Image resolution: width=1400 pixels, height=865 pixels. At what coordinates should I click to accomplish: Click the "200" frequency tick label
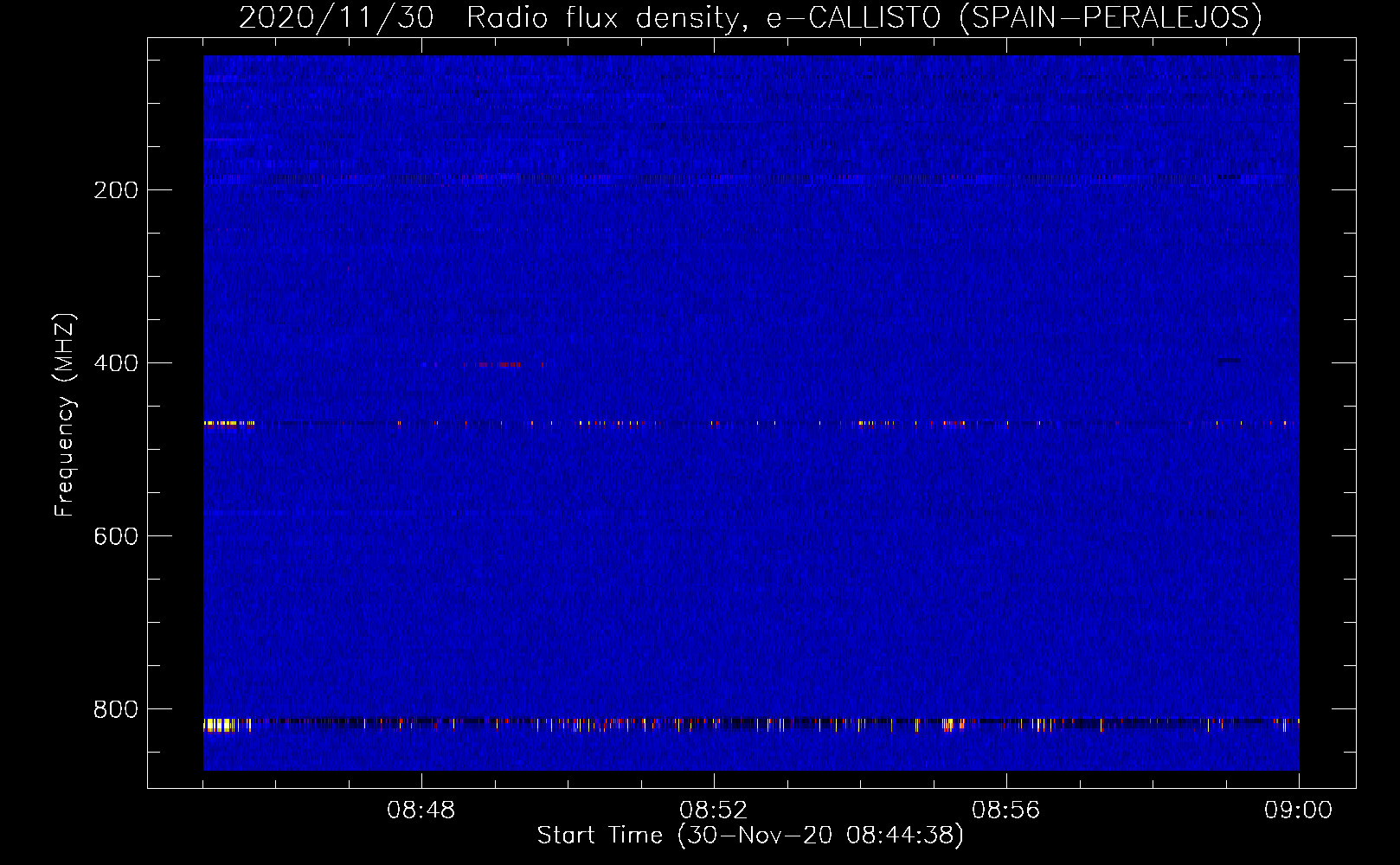pyautogui.click(x=116, y=190)
